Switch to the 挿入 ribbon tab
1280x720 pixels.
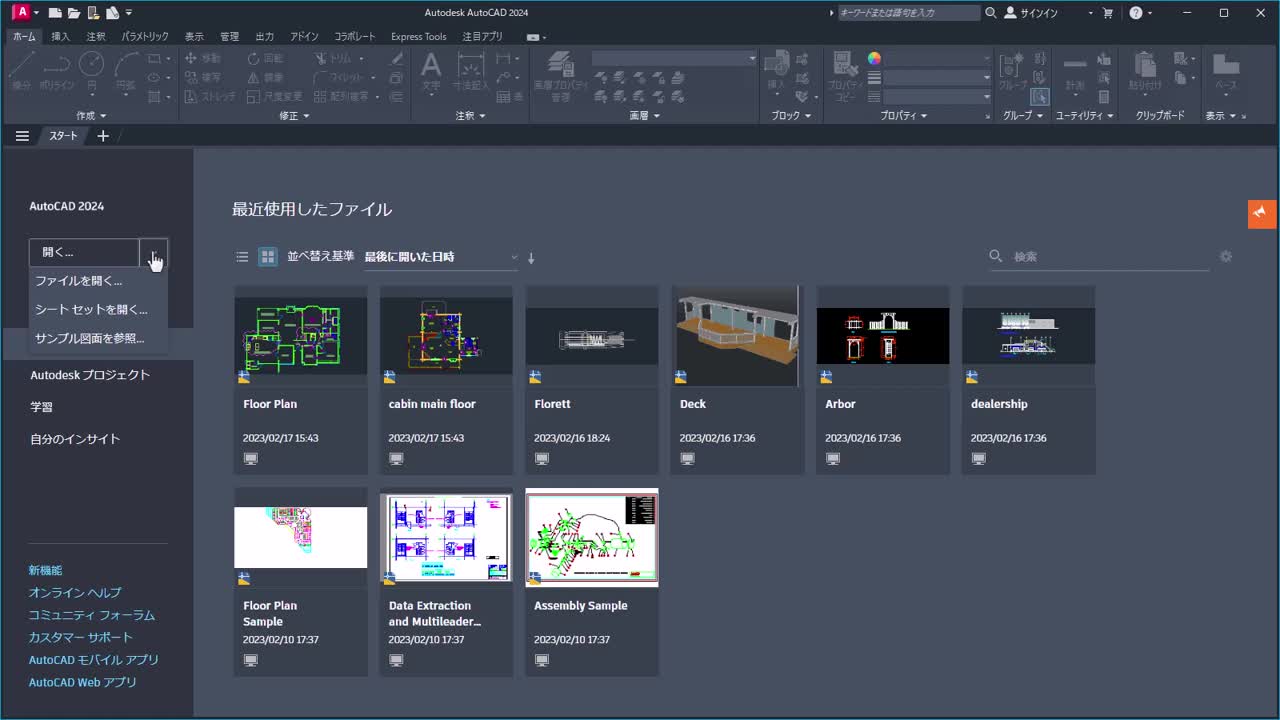(61, 36)
